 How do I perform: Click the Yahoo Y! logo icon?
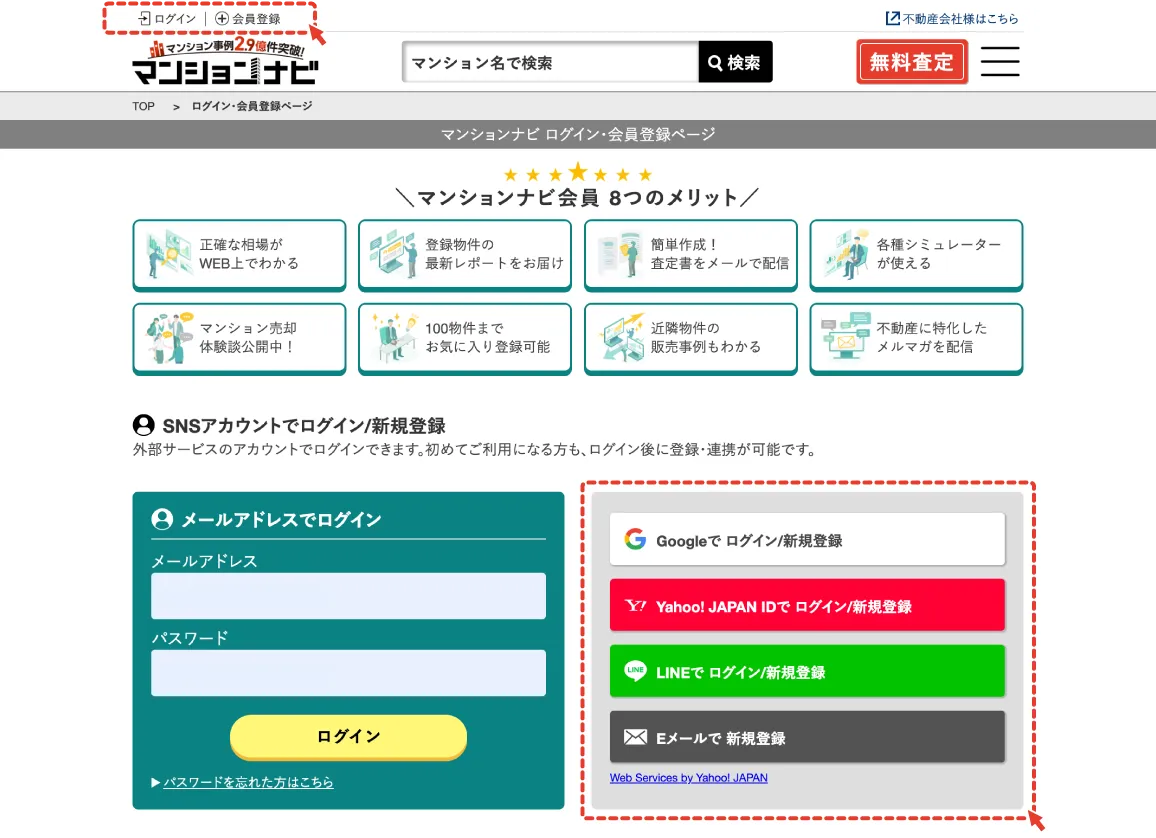[x=636, y=606]
